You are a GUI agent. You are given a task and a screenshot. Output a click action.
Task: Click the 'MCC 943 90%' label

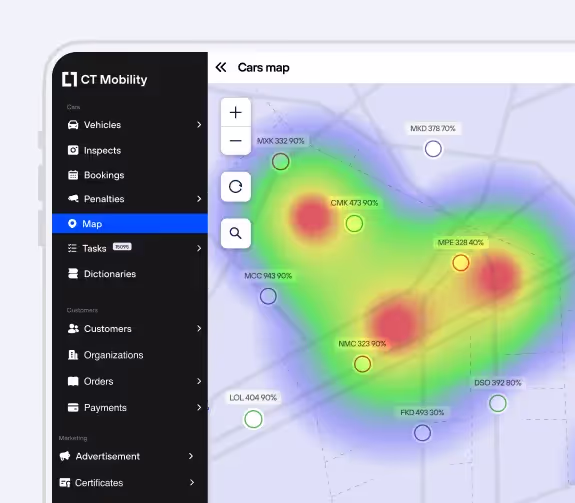point(268,276)
